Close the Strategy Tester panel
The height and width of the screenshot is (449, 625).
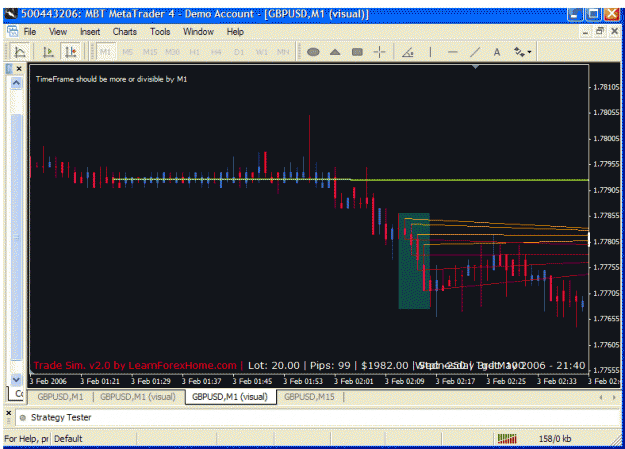tap(9, 413)
